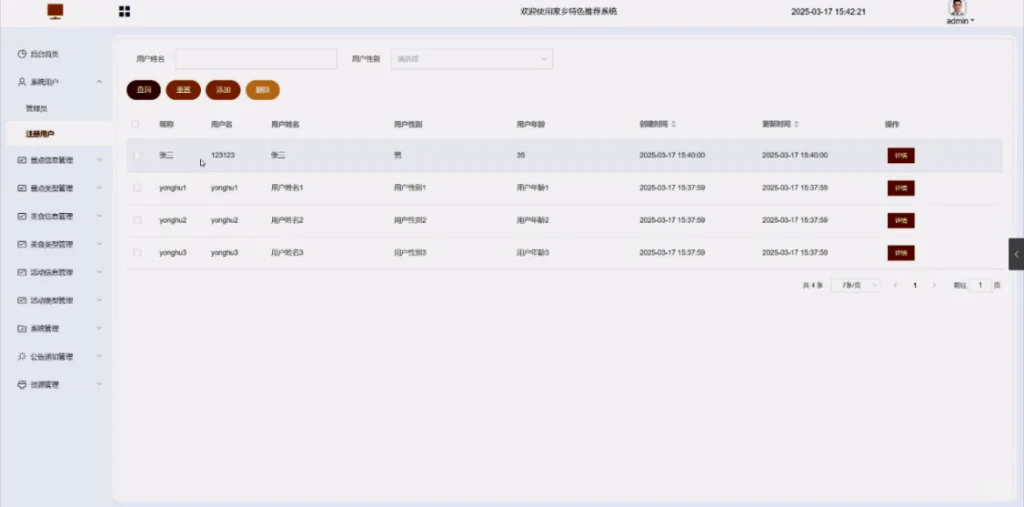Viewport: 1024px width, 507px height.
Task: Expand the 活动信息管理 chevron
Action: [99, 272]
